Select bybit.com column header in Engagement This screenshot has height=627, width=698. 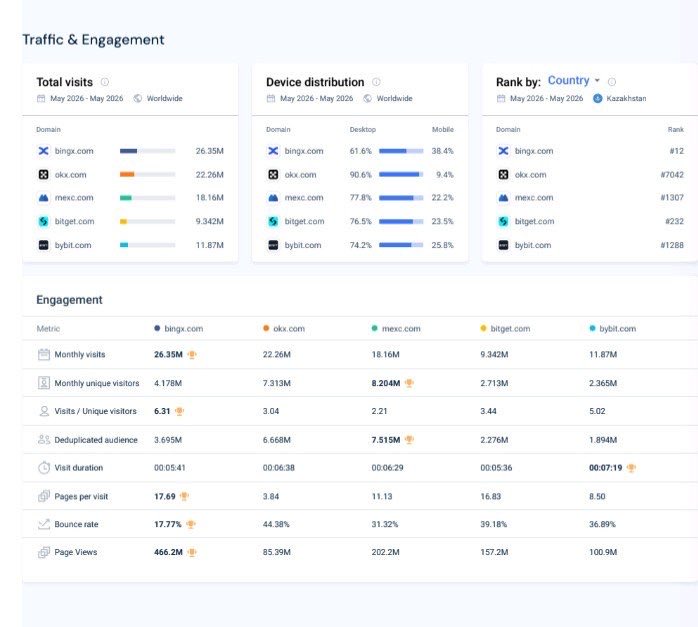613,328
